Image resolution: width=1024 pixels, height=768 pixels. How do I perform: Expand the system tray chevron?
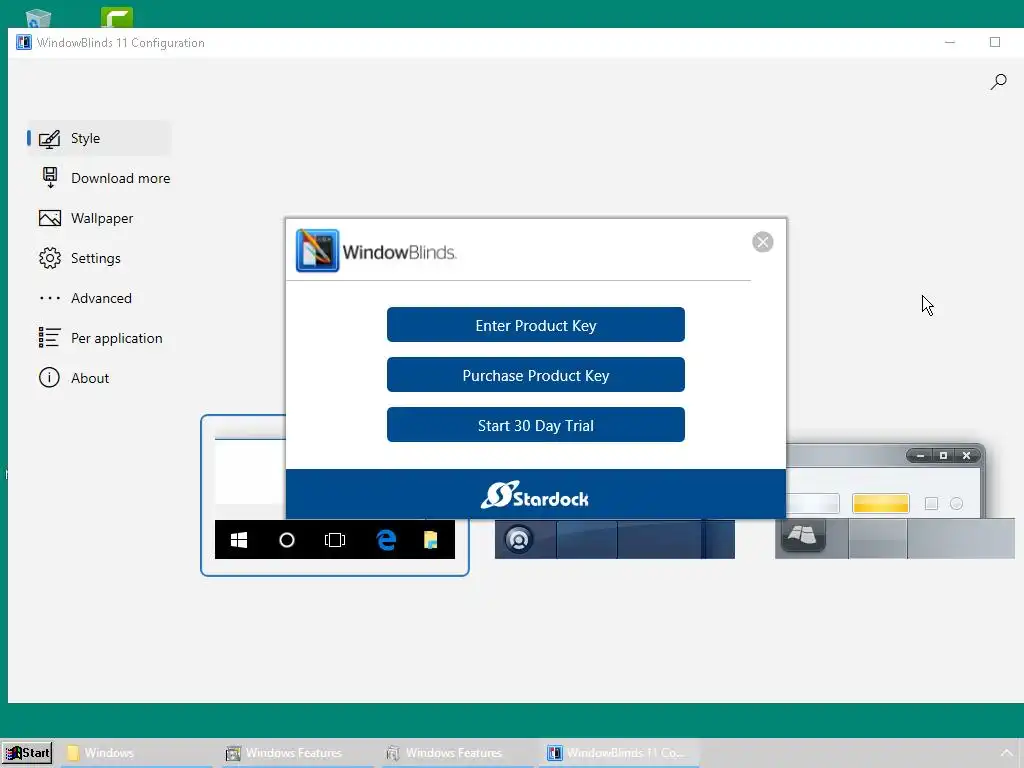click(x=1006, y=753)
